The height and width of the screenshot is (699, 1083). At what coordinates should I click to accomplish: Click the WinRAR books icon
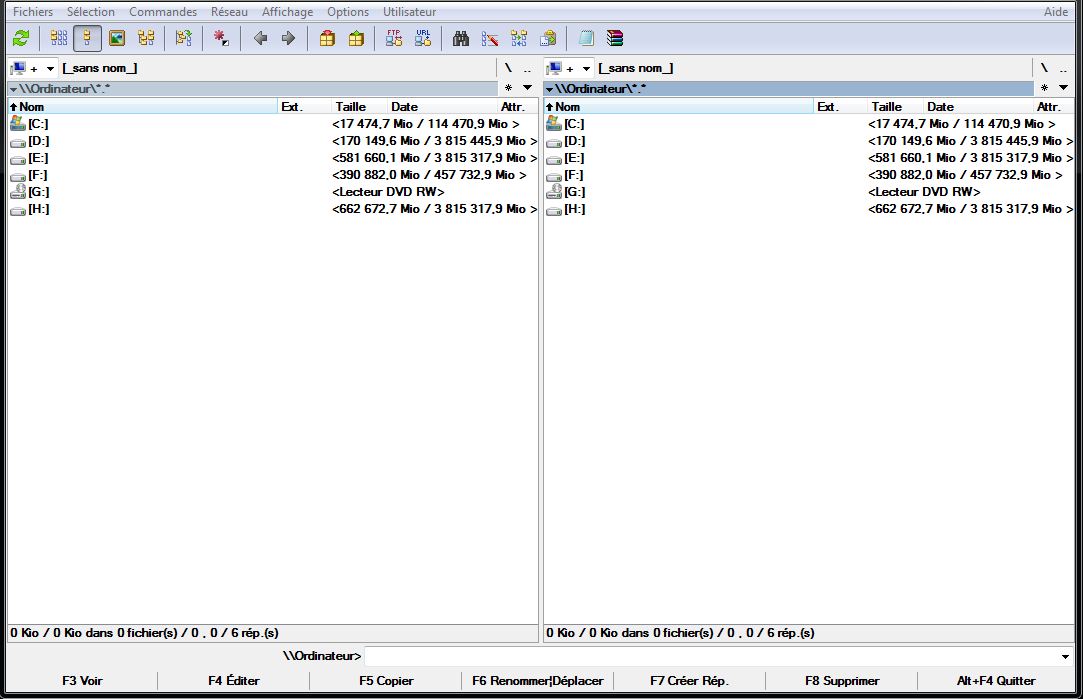point(614,39)
